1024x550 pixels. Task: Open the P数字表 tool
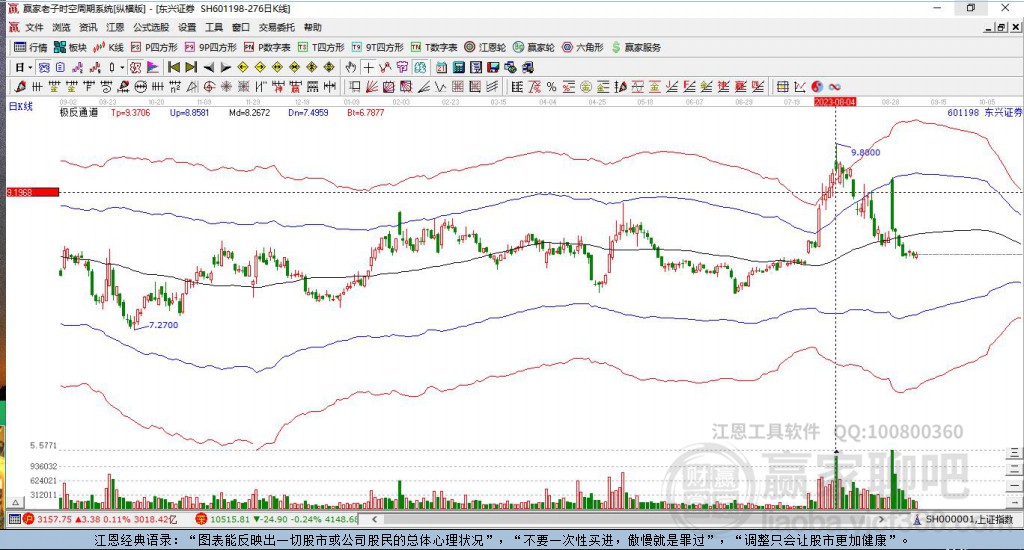267,47
